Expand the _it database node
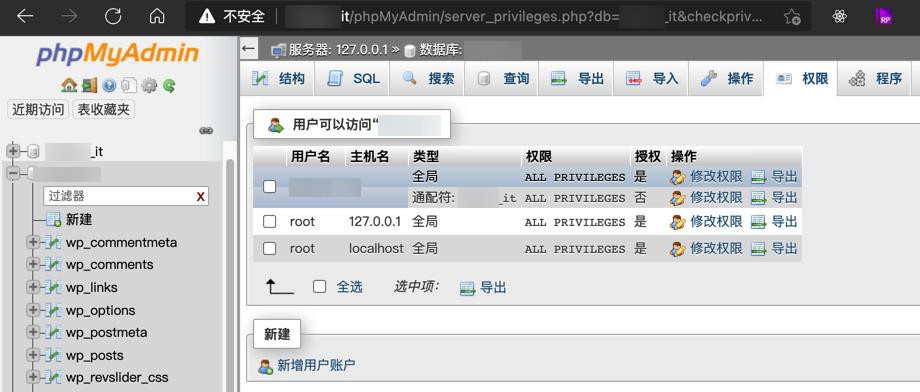This screenshot has height=392, width=920. pyautogui.click(x=13, y=151)
